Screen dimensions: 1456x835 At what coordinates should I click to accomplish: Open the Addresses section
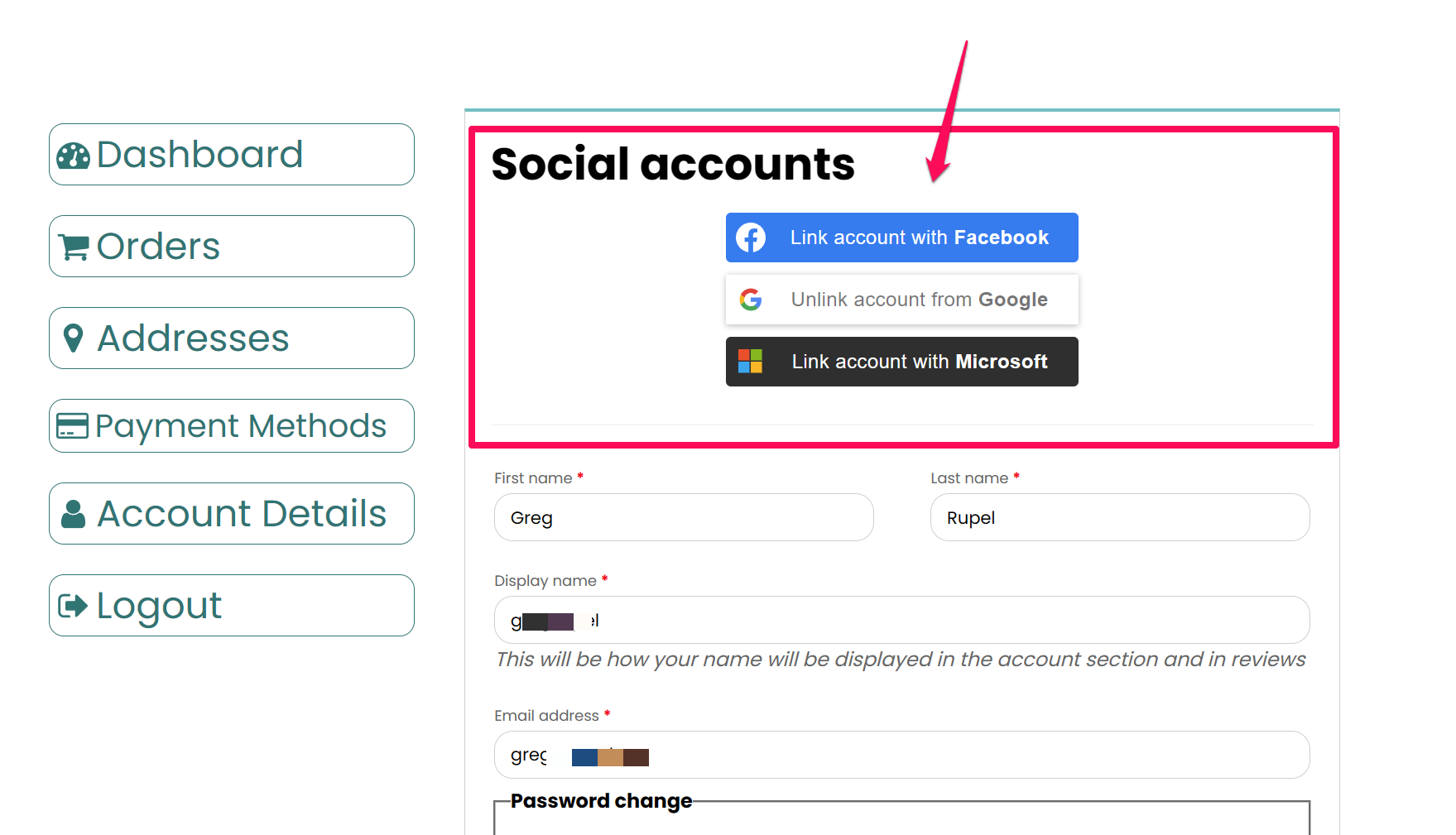click(x=232, y=338)
